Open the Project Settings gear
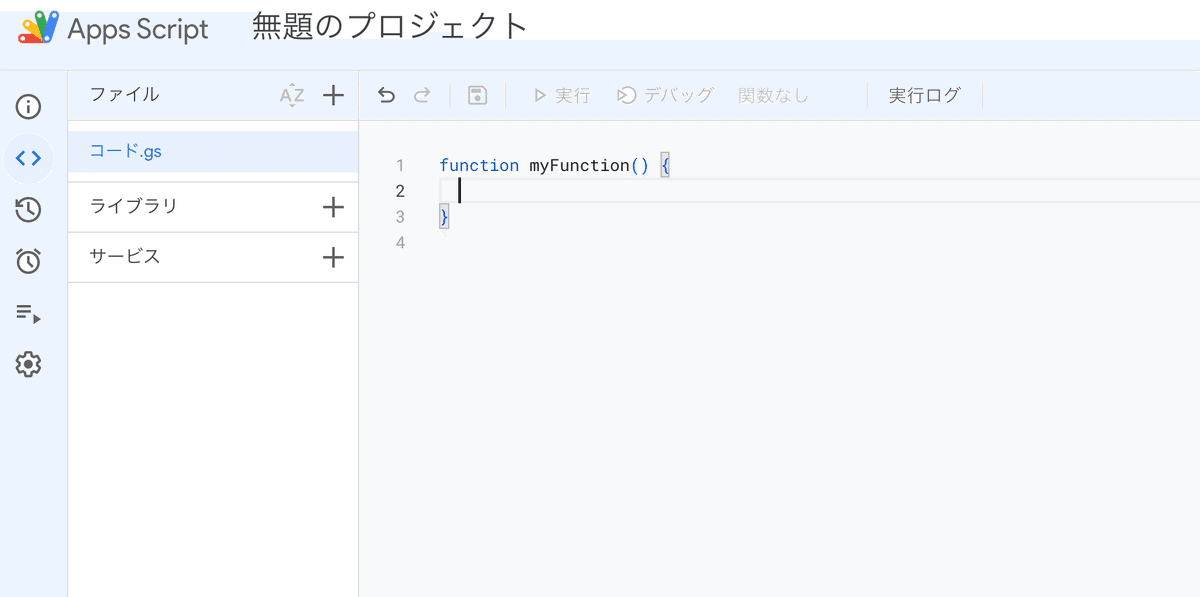This screenshot has height=597, width=1200. click(28, 365)
